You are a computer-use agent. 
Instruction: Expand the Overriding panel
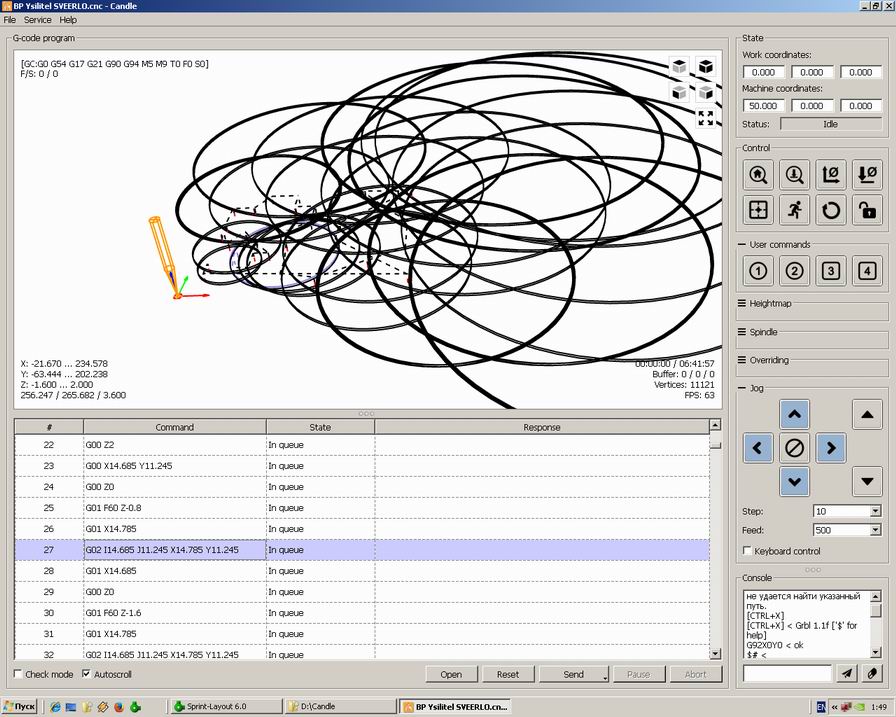(742, 360)
